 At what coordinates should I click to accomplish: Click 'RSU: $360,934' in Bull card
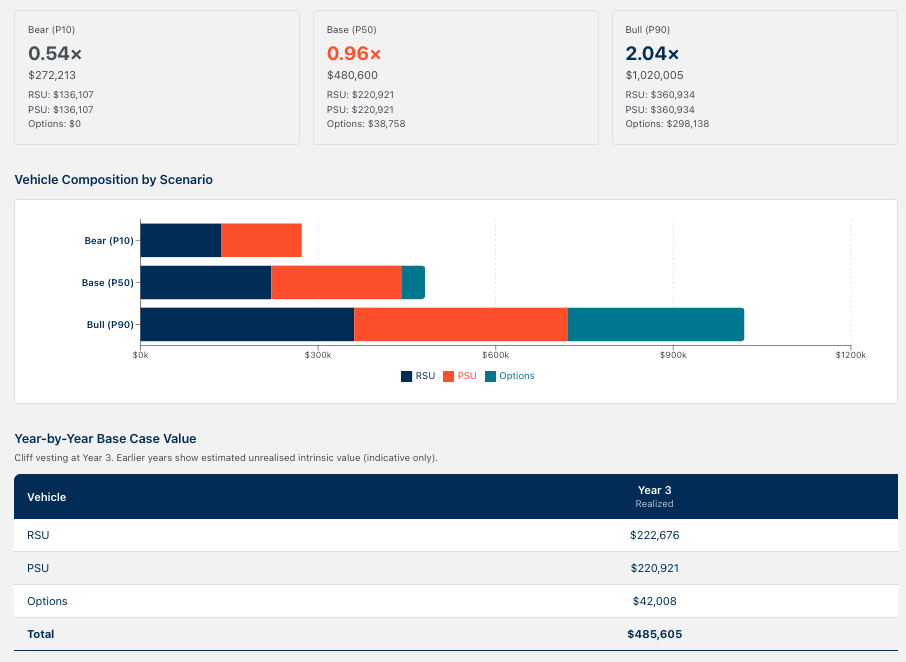click(x=660, y=95)
